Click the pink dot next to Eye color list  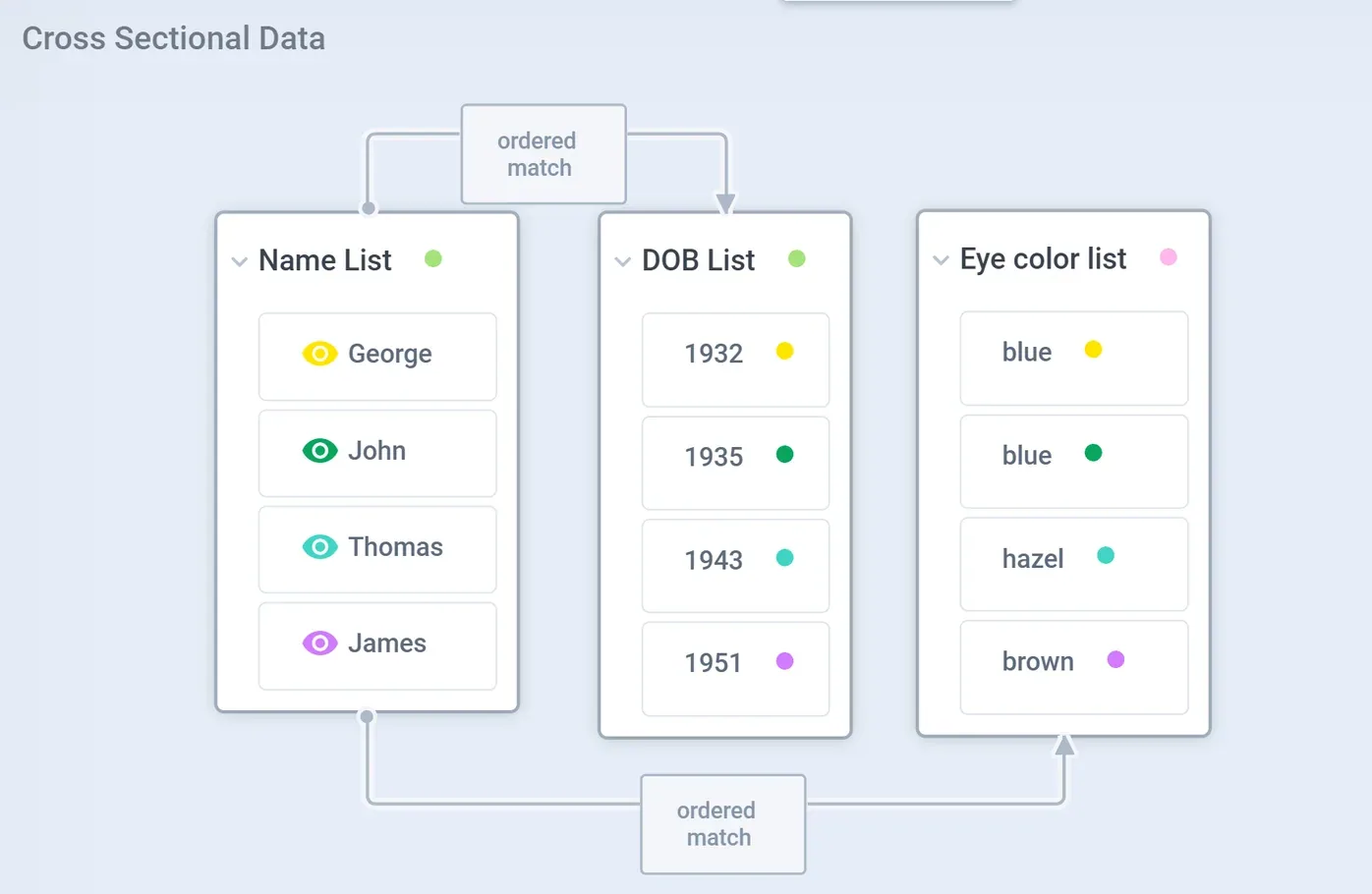click(x=1169, y=256)
